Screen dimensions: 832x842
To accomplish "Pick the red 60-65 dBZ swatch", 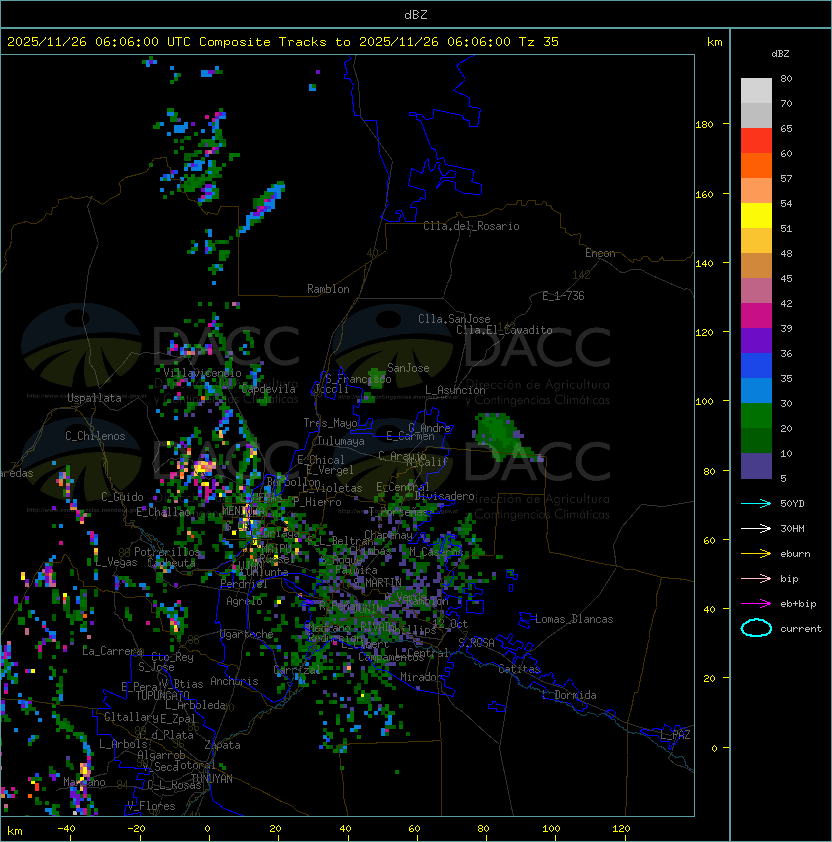I will point(756,140).
